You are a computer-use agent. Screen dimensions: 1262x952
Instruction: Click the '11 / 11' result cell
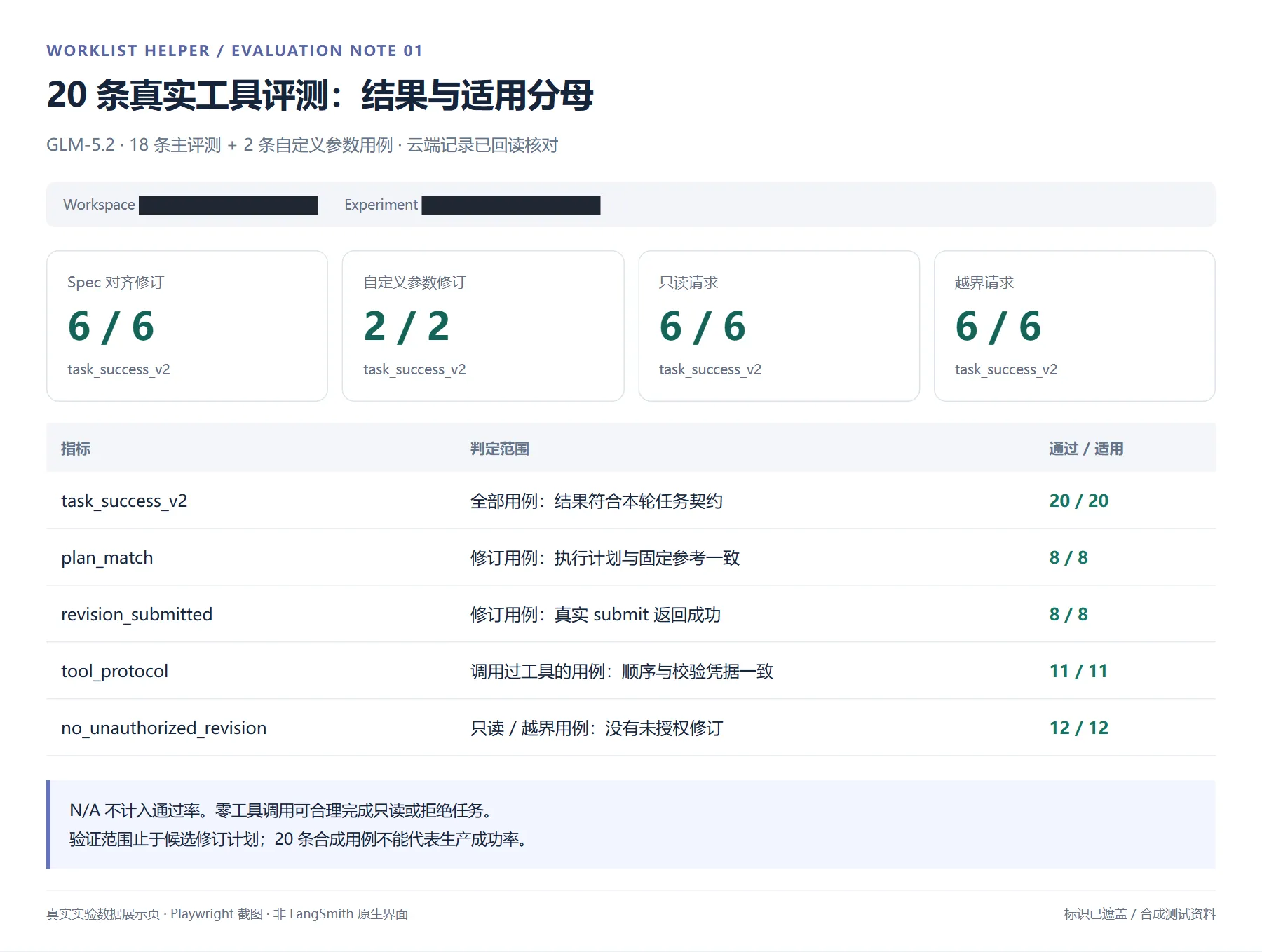(x=1078, y=672)
